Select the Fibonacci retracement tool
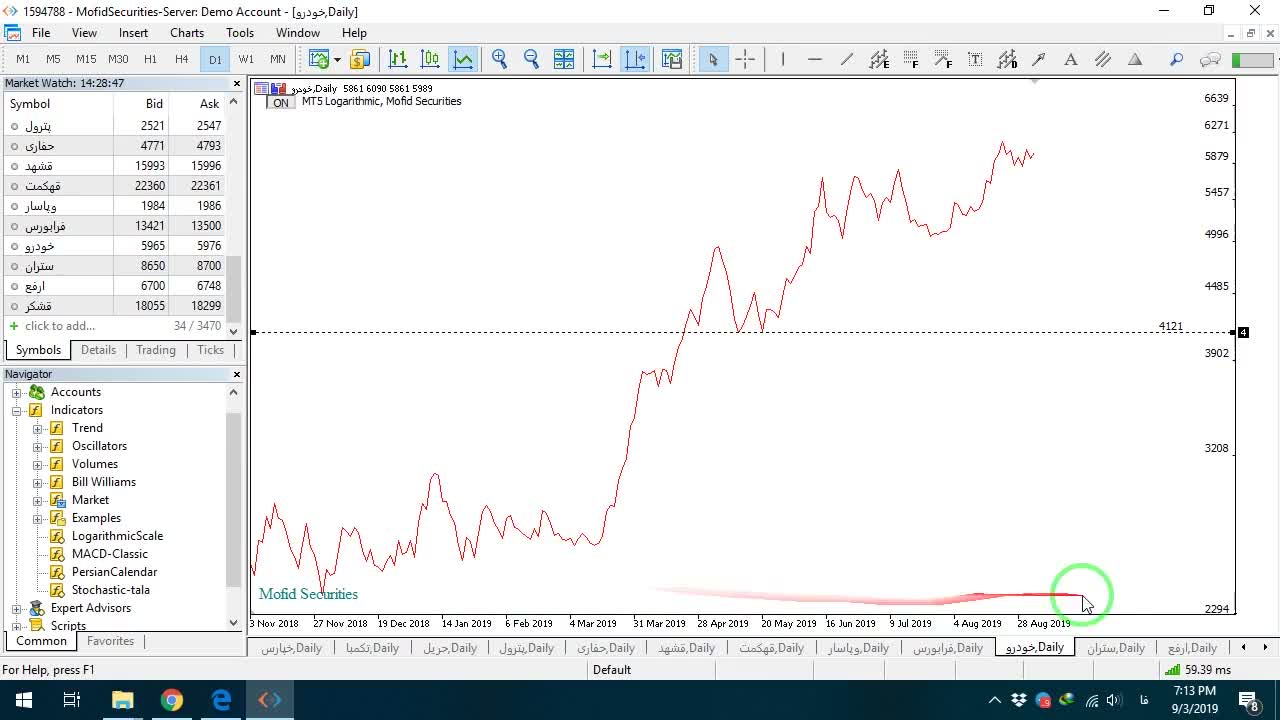 click(911, 59)
